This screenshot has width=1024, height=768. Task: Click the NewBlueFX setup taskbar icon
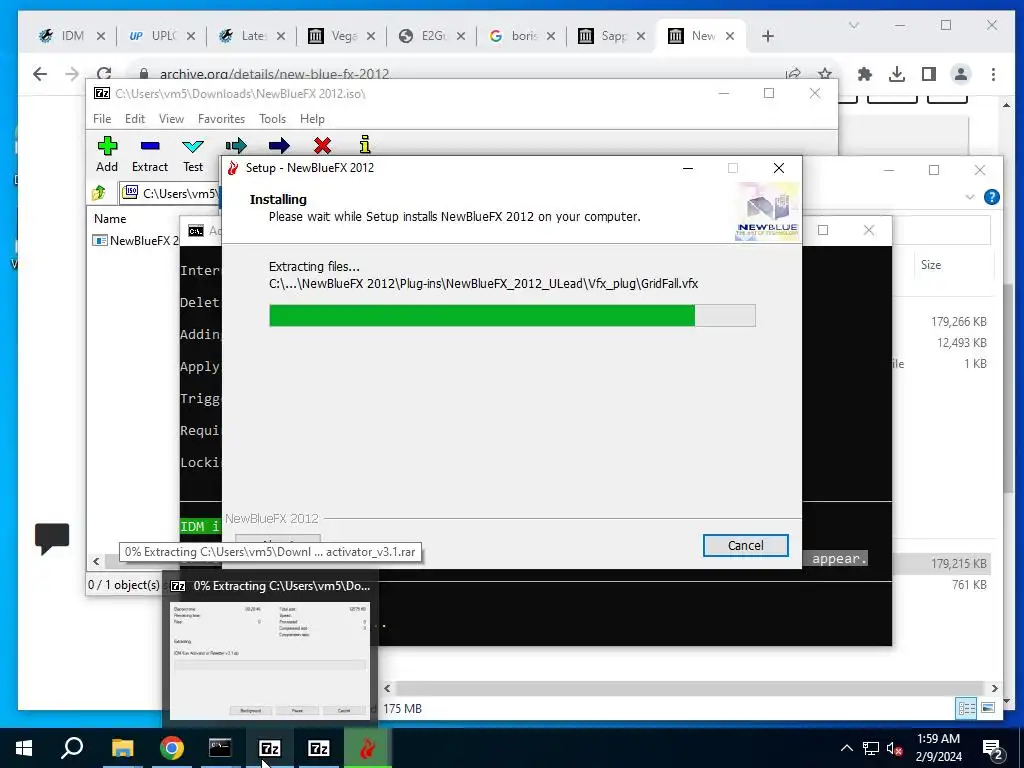tap(368, 748)
